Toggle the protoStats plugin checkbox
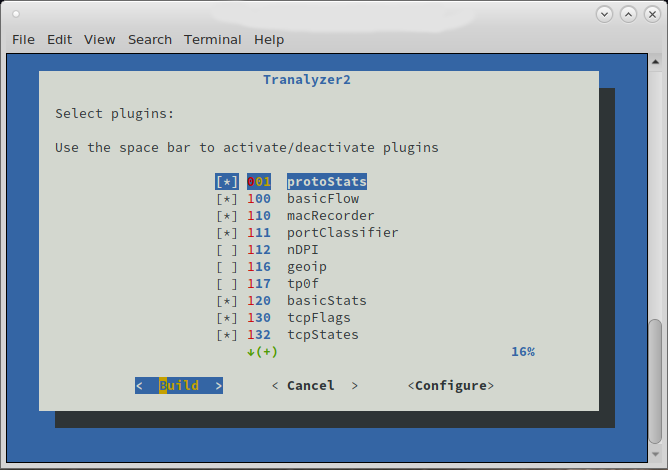Screen dimensions: 668x470 coord(227,182)
